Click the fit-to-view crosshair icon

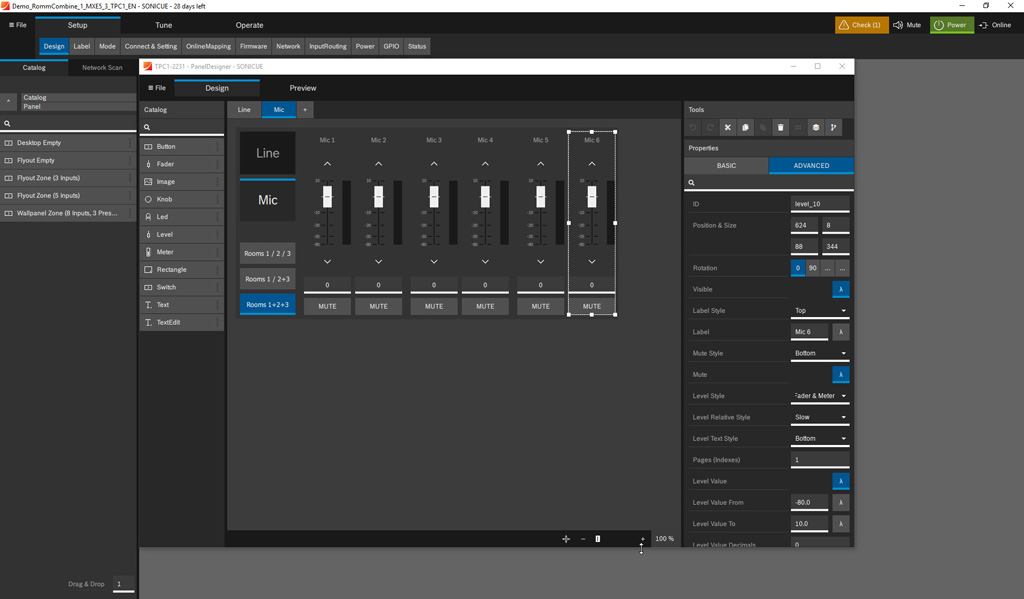566,539
